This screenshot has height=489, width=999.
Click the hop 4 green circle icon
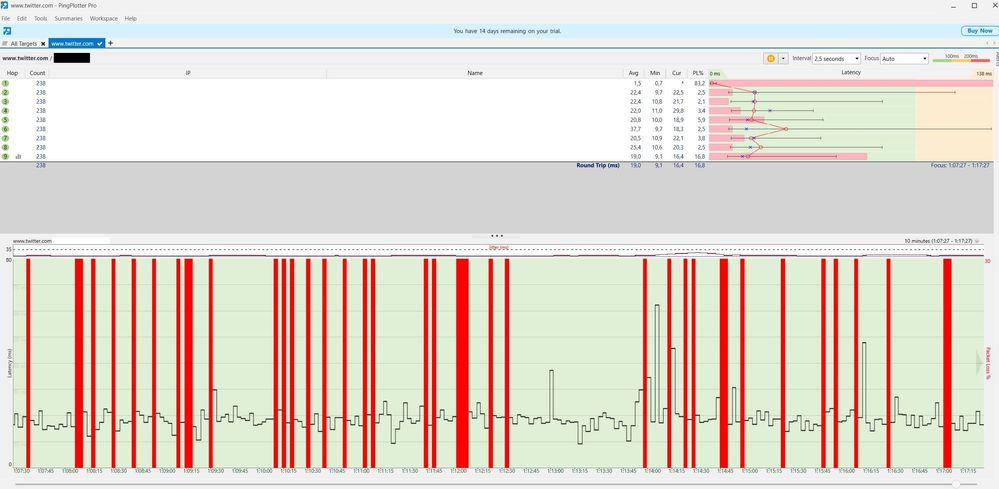[x=6, y=111]
